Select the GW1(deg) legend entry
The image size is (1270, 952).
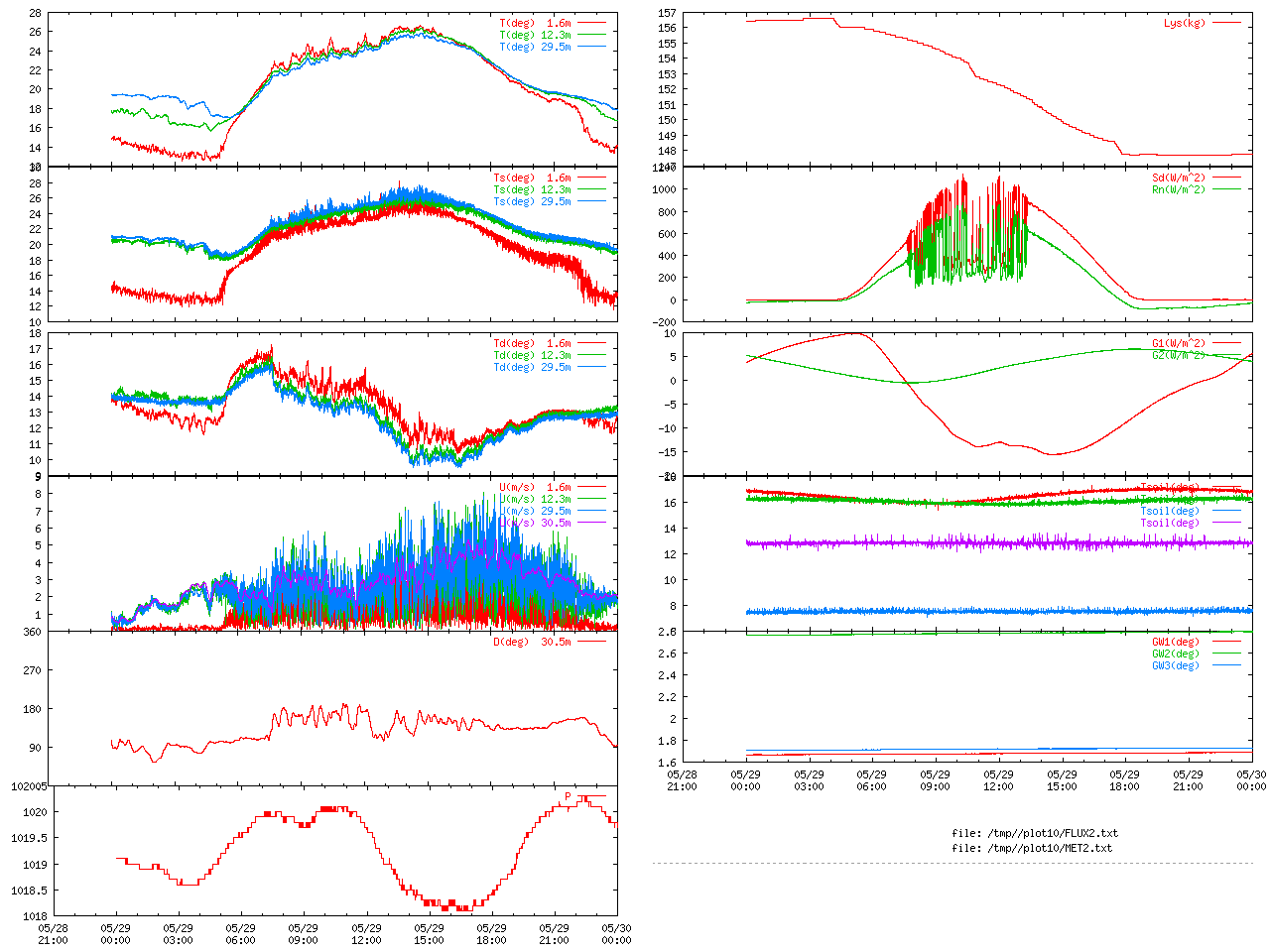coord(1175,642)
